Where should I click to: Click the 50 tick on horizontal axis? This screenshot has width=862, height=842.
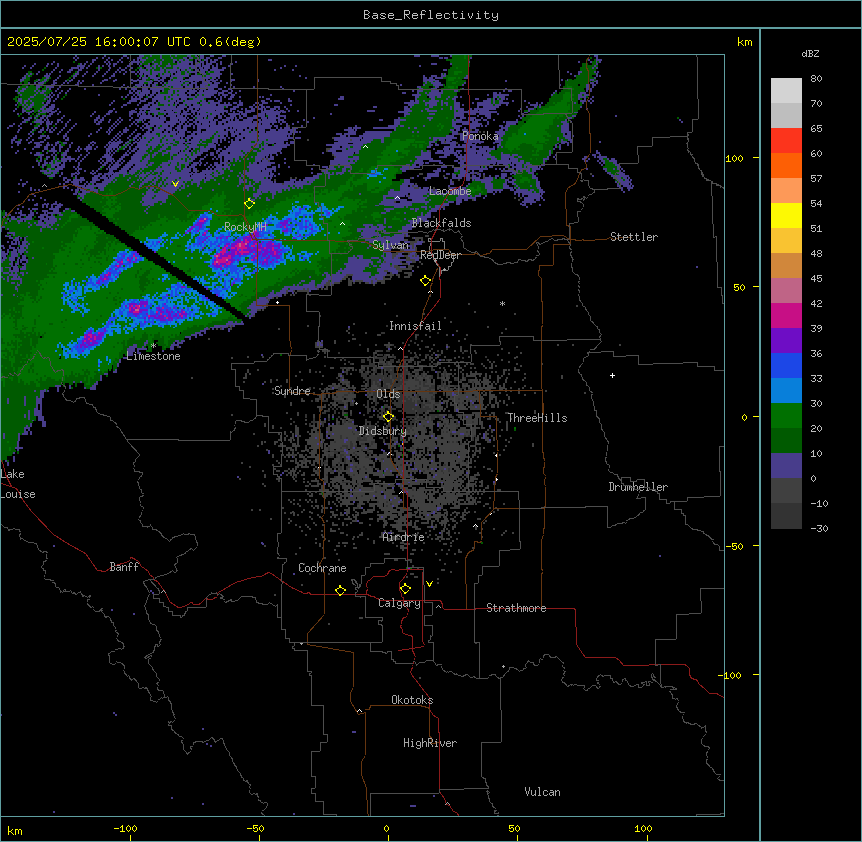514,828
